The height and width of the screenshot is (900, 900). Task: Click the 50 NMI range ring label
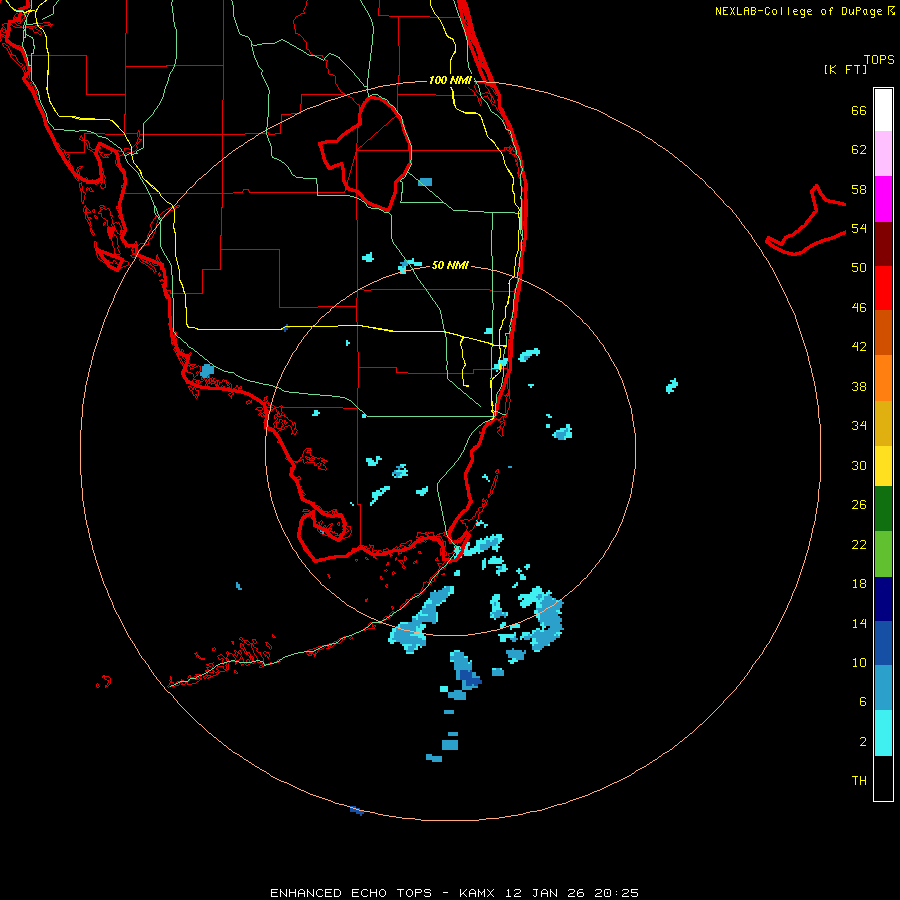[x=450, y=265]
